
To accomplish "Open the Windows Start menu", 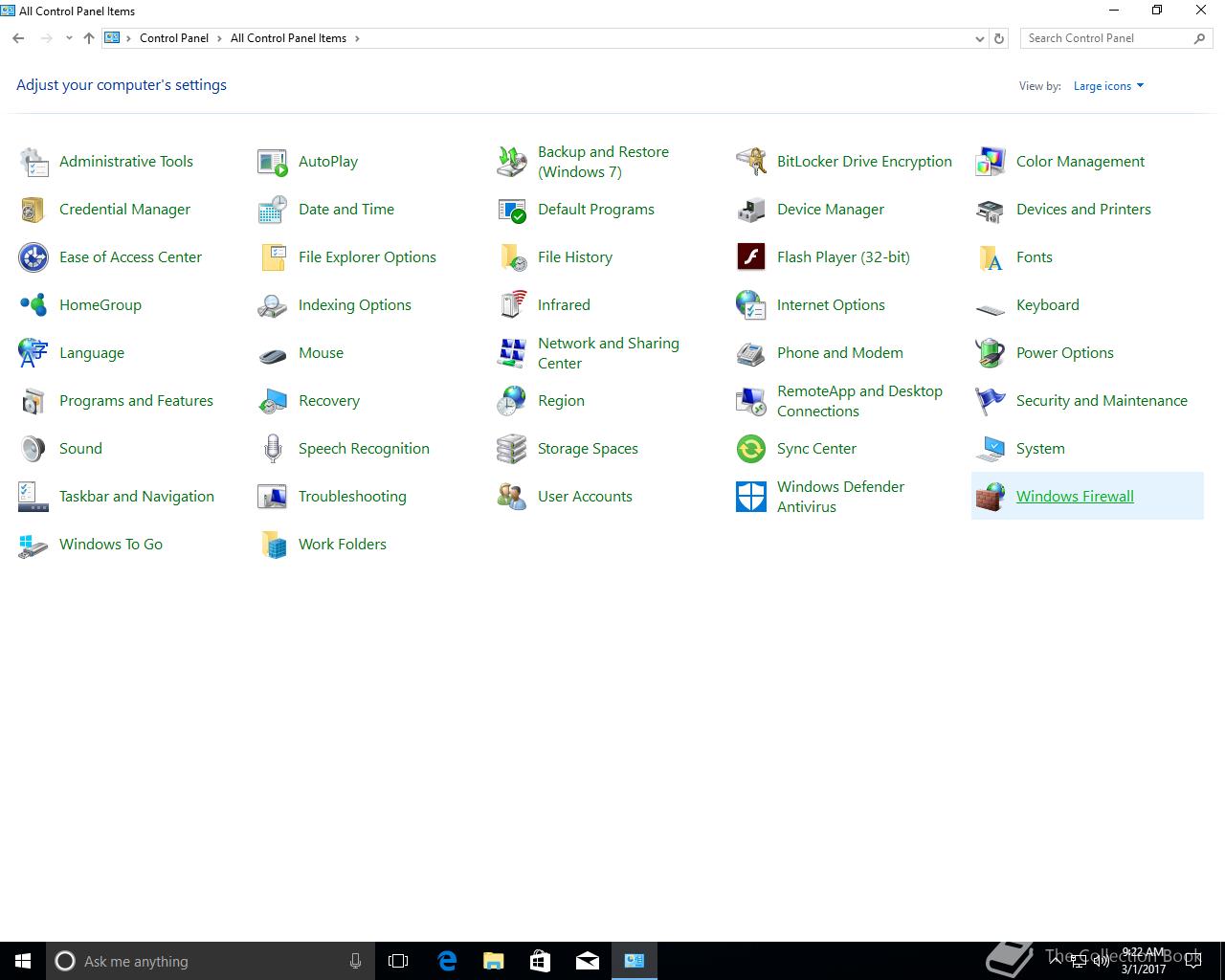I will coord(23,961).
